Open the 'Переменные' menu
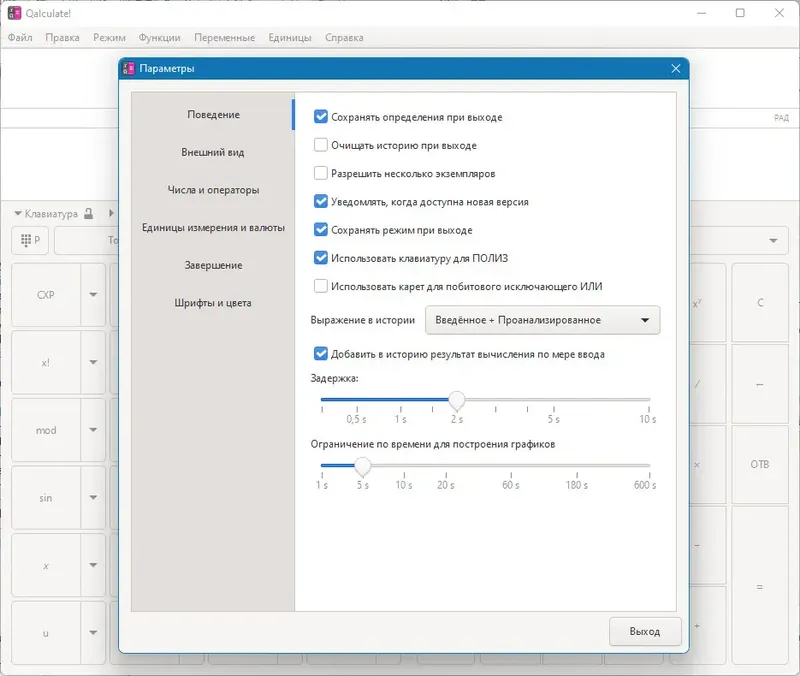This screenshot has width=800, height=676. pyautogui.click(x=224, y=37)
